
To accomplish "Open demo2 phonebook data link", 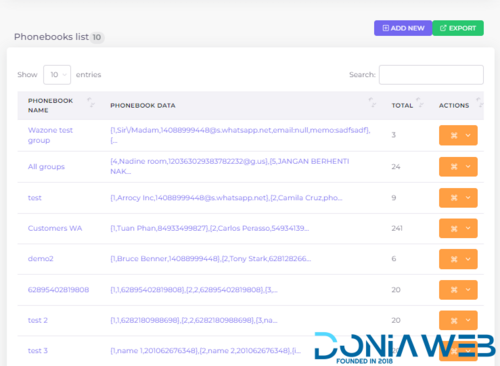I will (x=210, y=259).
